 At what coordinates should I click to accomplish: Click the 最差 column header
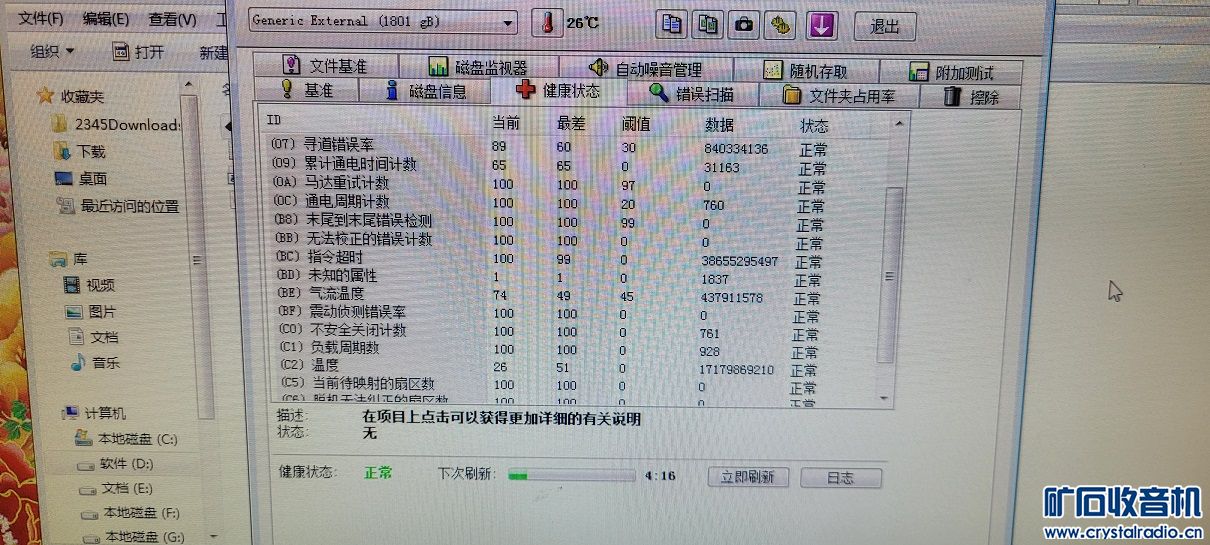[x=569, y=123]
